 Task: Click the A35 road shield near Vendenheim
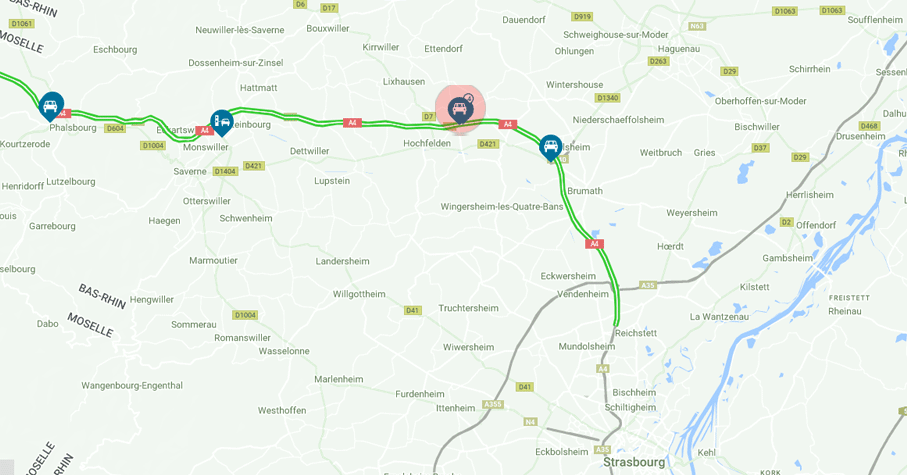point(648,285)
